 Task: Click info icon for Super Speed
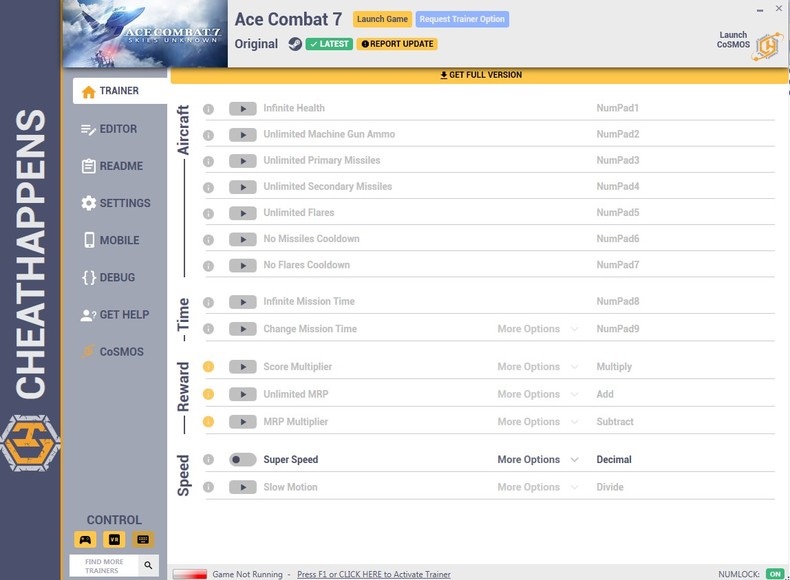[x=208, y=460]
